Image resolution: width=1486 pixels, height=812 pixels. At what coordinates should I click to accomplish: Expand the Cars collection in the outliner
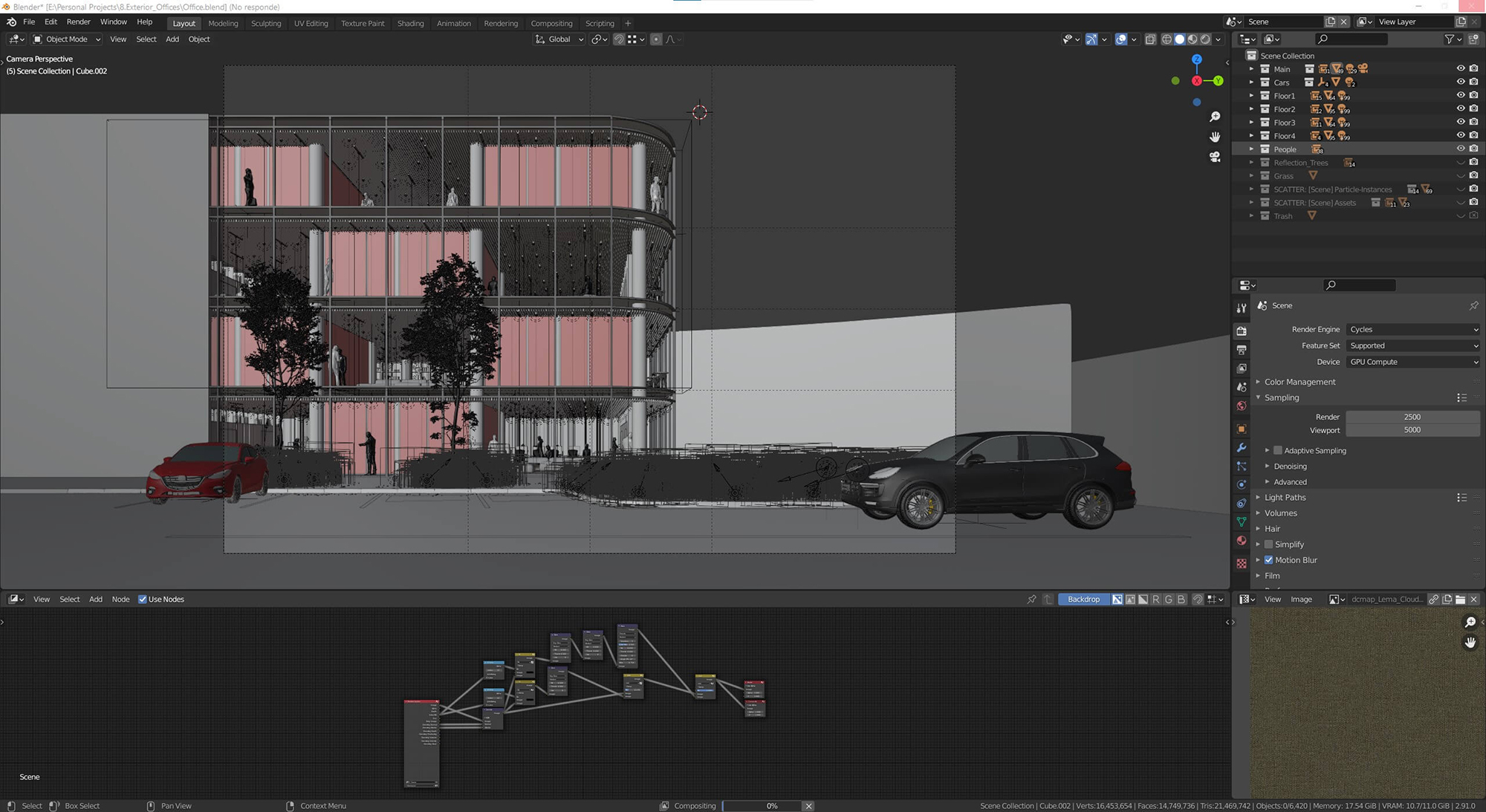click(1251, 82)
